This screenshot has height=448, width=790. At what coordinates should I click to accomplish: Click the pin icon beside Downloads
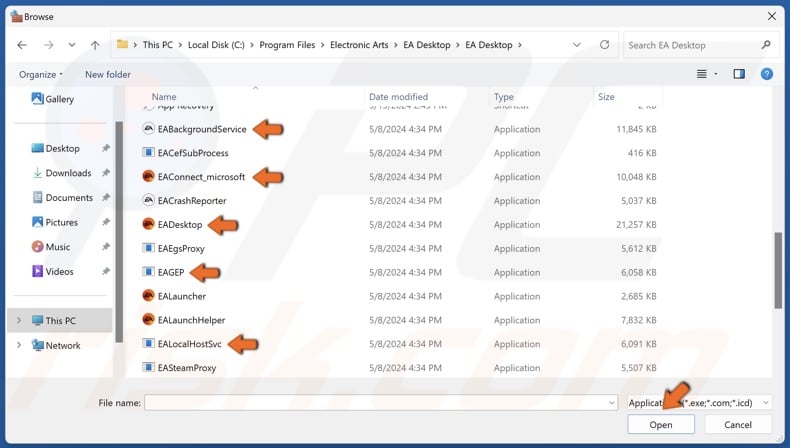click(106, 173)
